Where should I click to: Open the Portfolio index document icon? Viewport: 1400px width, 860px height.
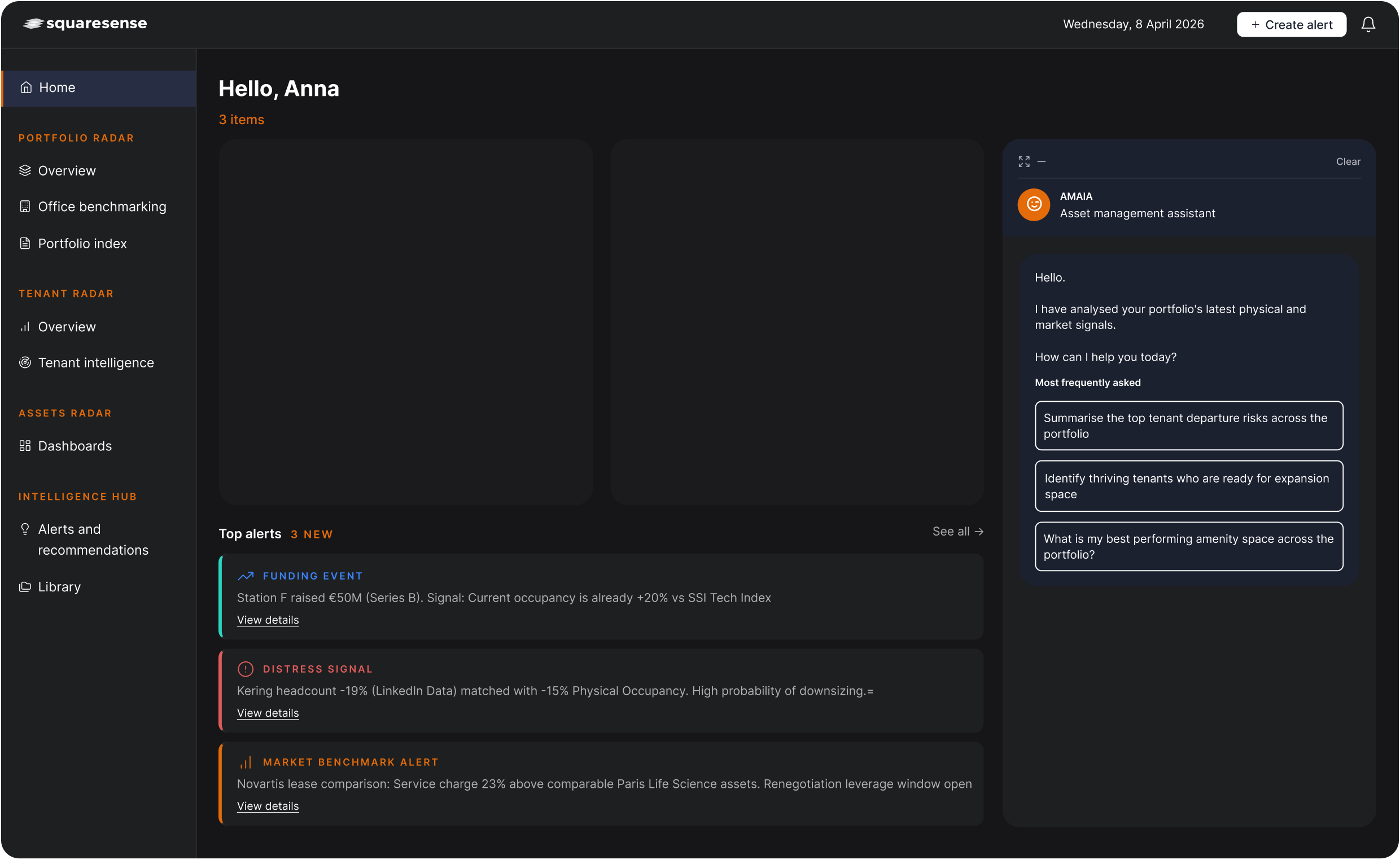click(24, 243)
